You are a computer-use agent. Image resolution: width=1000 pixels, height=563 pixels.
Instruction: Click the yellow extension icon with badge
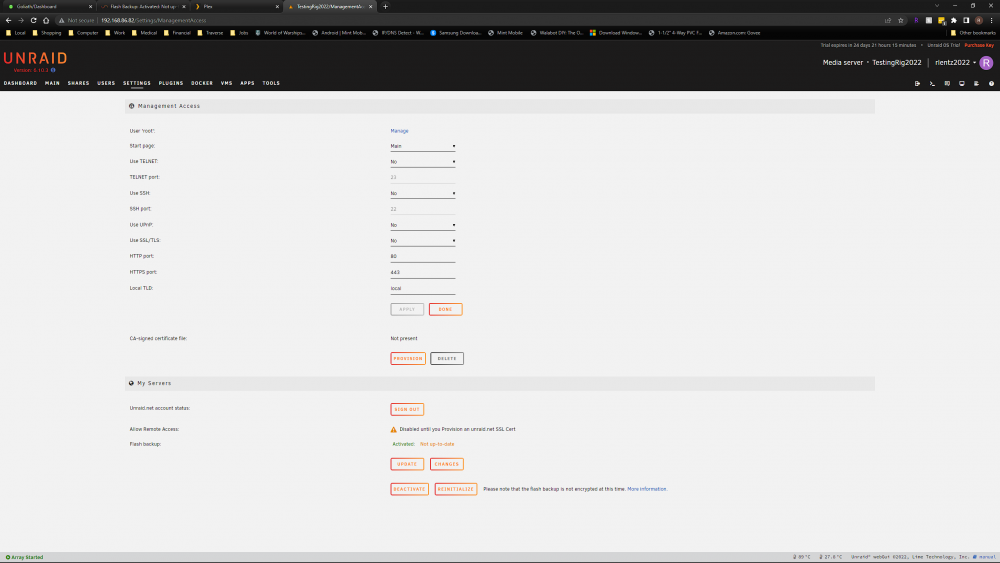[941, 20]
